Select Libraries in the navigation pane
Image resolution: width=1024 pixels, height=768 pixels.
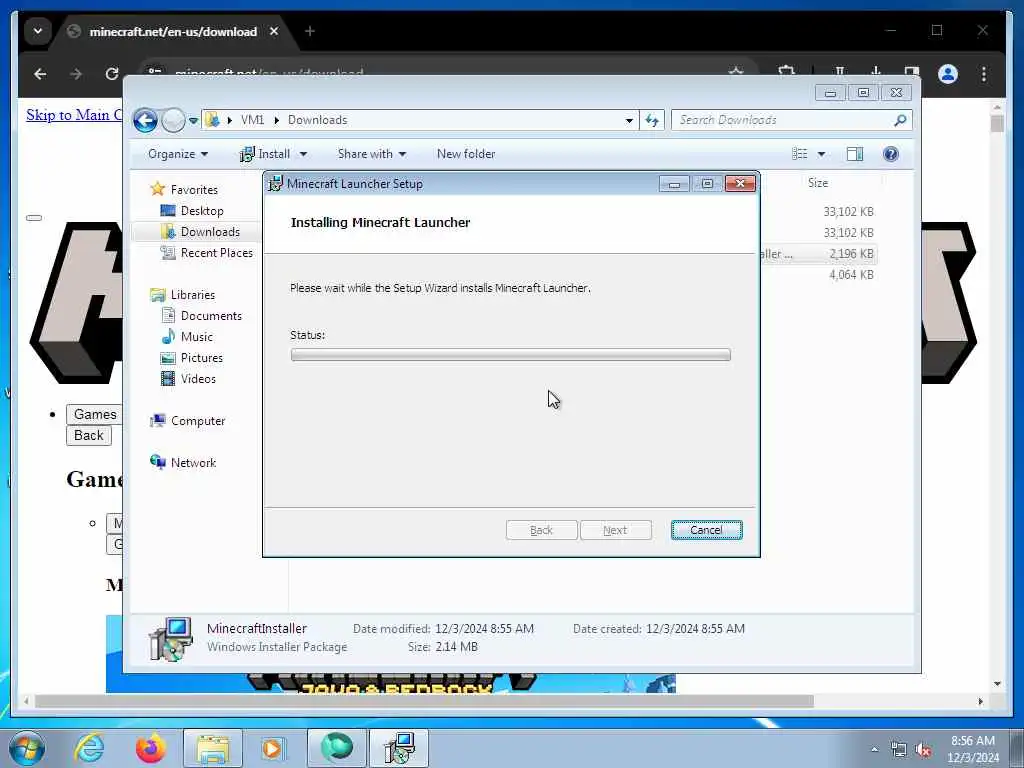tap(193, 295)
